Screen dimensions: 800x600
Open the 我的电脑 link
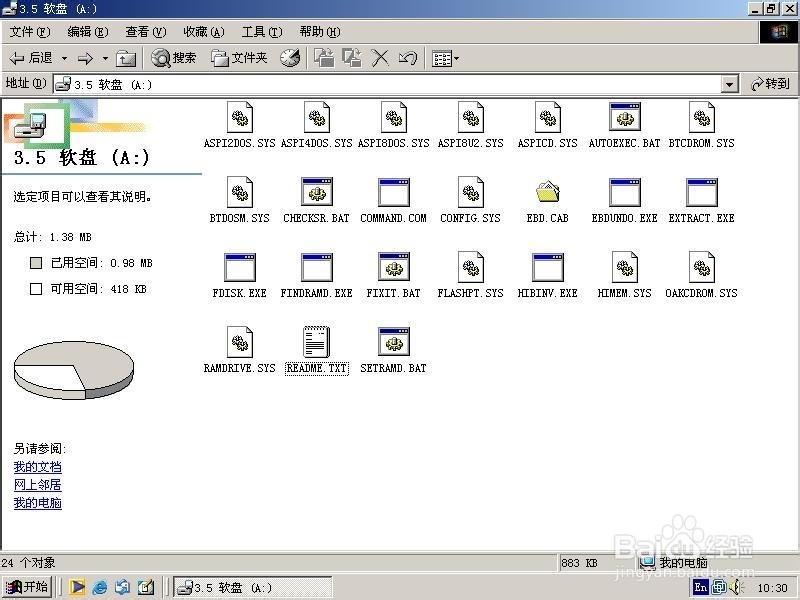pos(38,503)
